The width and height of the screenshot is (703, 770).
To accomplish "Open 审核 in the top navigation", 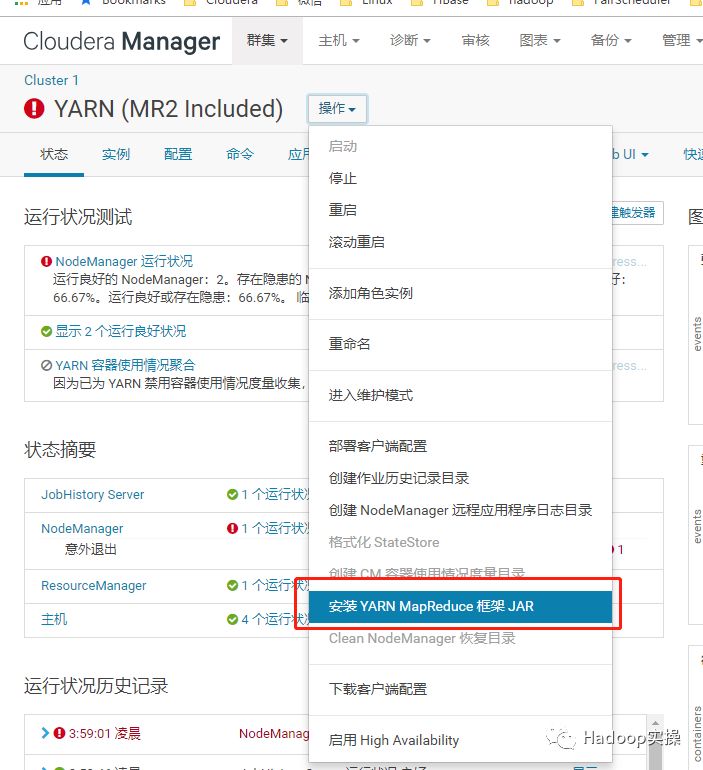I will coord(476,40).
